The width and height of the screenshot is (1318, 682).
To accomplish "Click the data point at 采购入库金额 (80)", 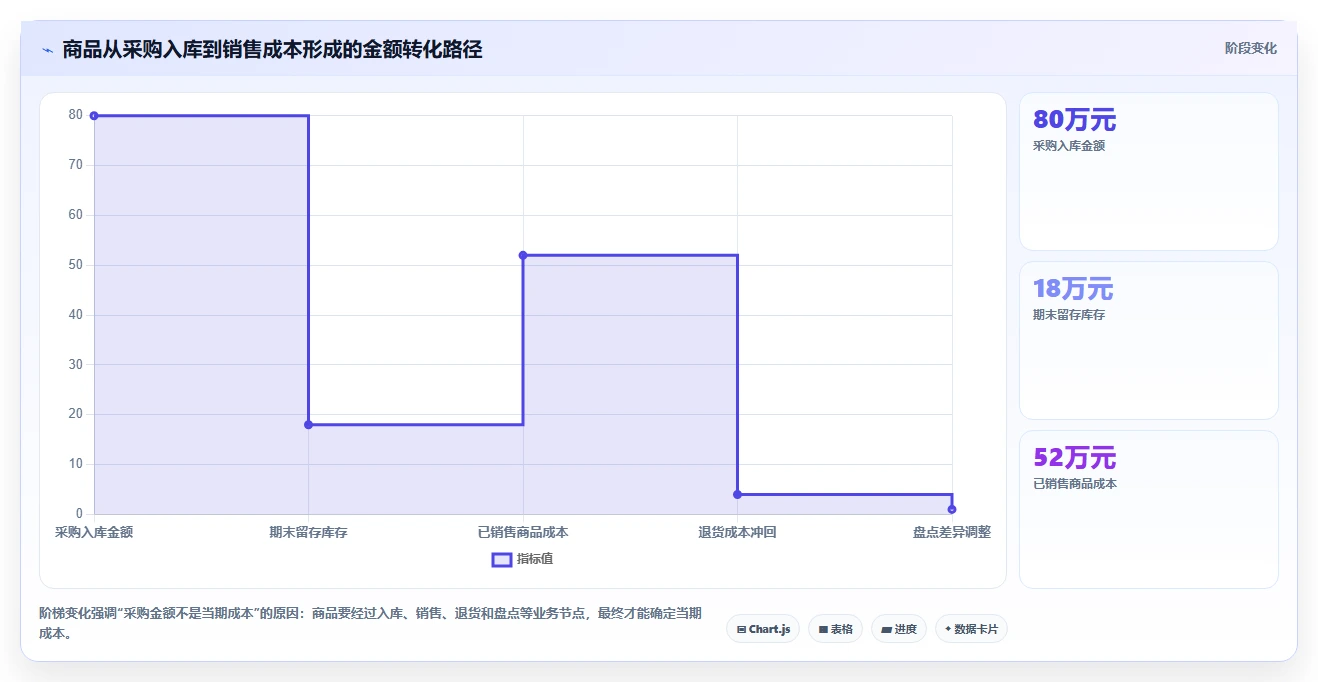I will [x=94, y=116].
